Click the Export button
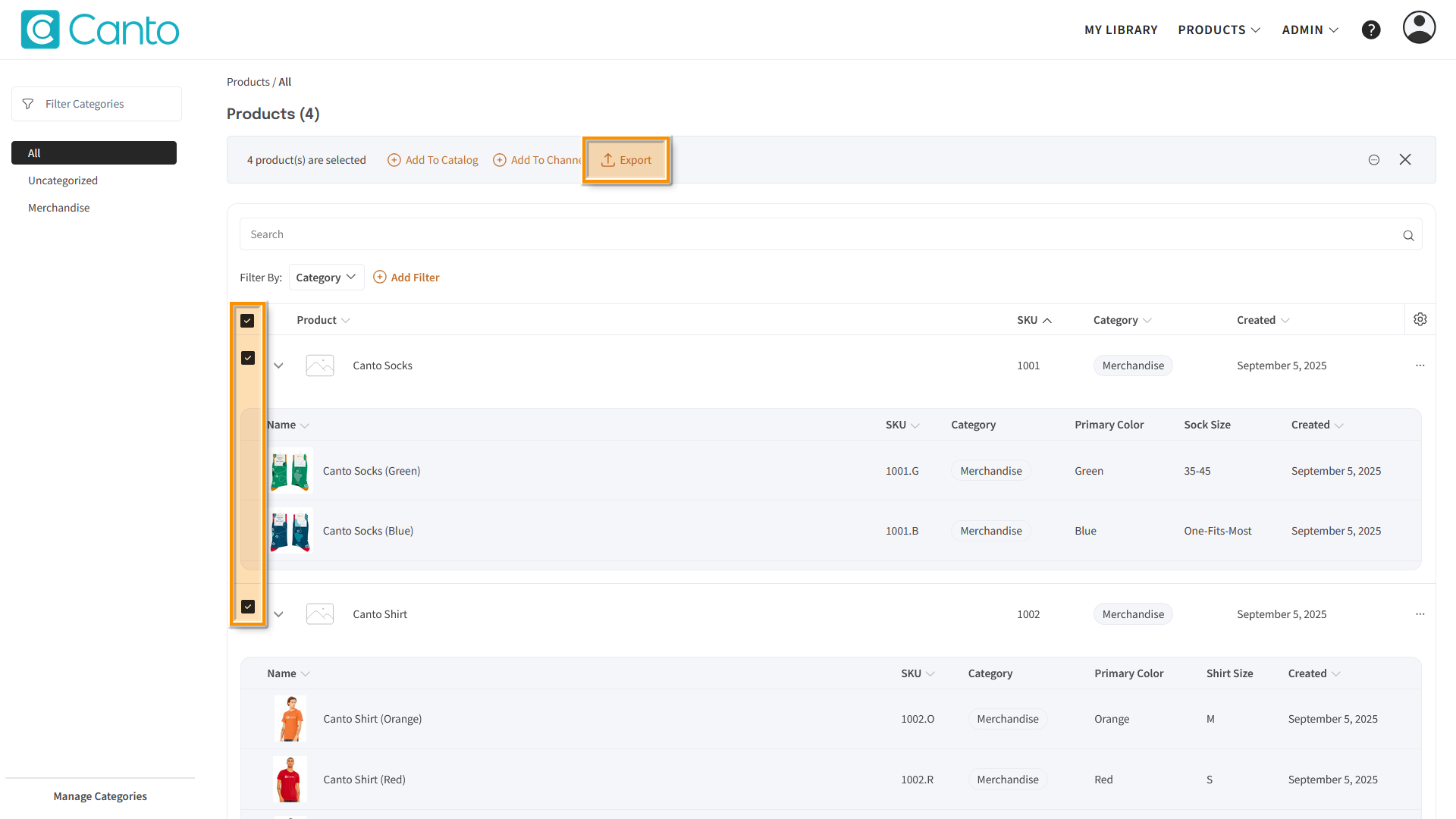Viewport: 1456px width, 819px height. [x=626, y=160]
